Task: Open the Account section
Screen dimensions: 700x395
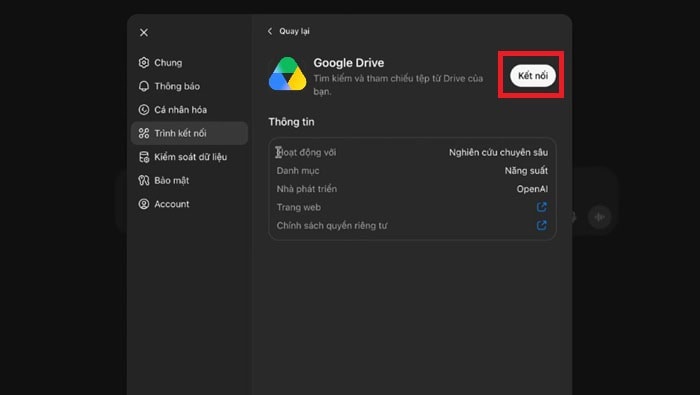Action: click(189, 204)
